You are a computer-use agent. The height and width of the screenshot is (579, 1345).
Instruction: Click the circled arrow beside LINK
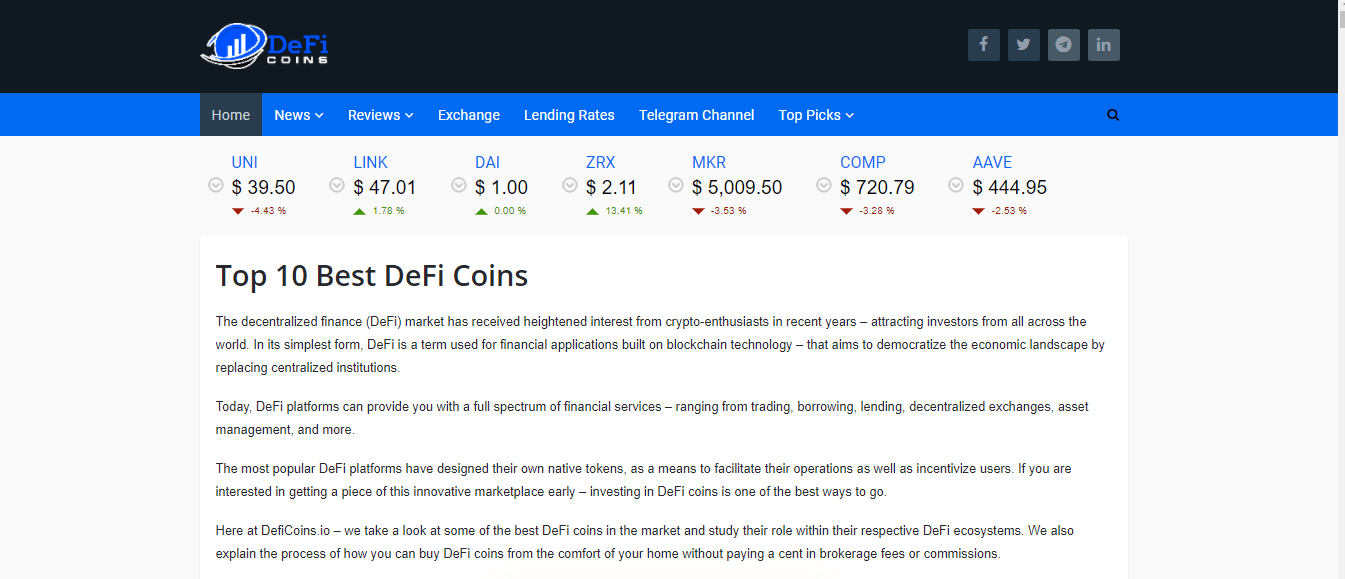[x=337, y=185]
